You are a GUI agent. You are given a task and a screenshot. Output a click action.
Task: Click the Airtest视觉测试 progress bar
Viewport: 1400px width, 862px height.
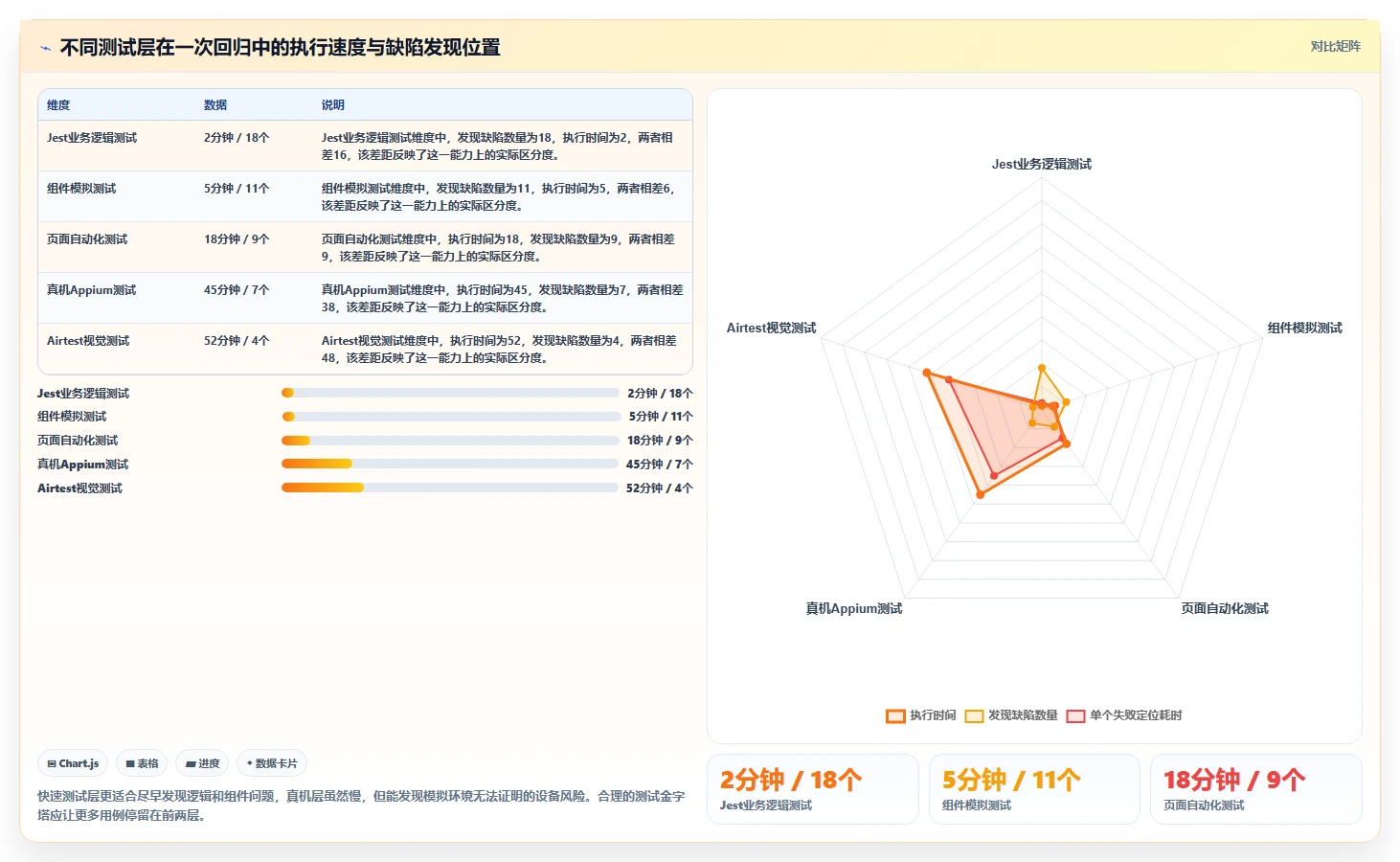click(x=450, y=488)
